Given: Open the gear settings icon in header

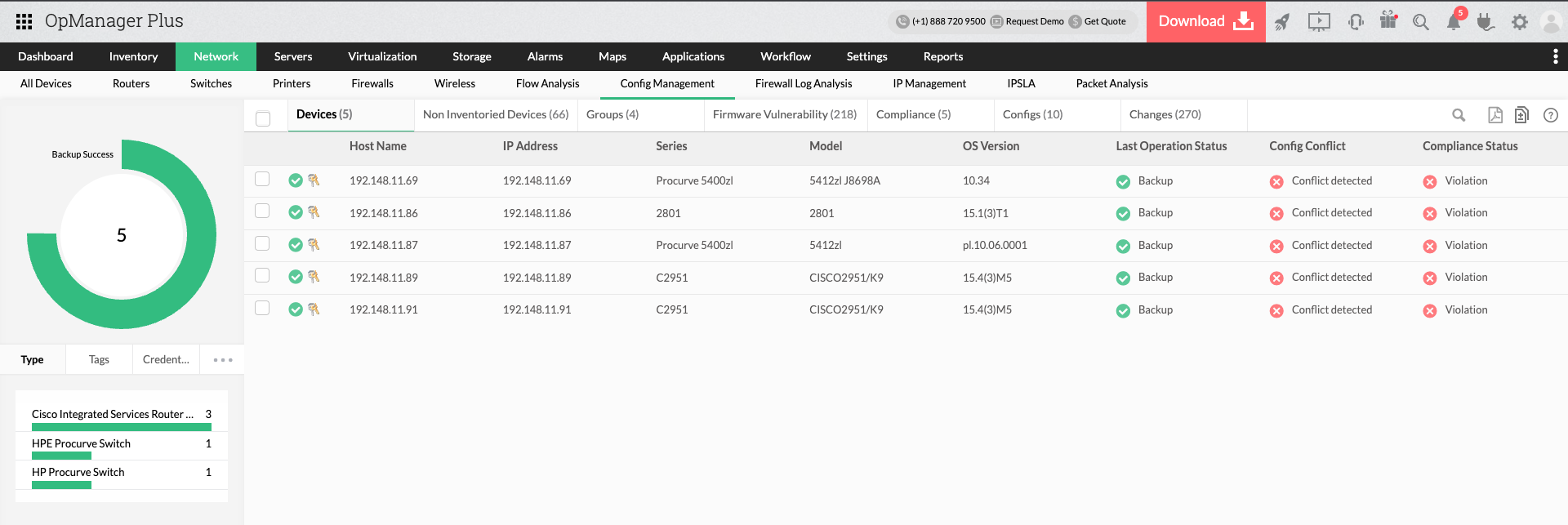Looking at the screenshot, I should 1519,22.
